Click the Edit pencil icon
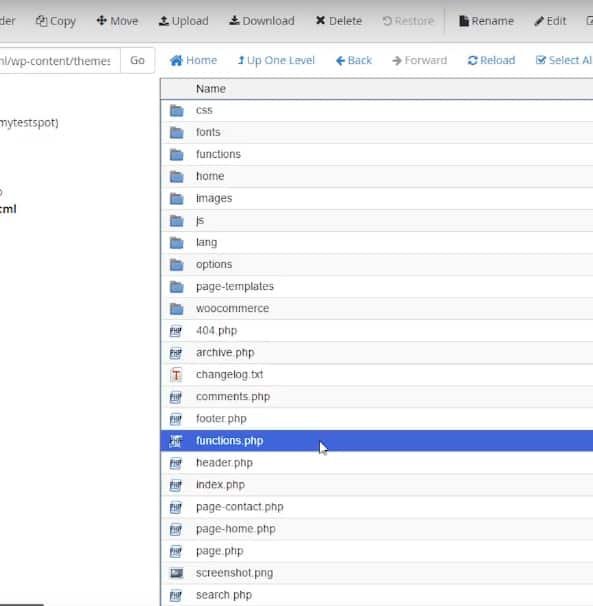 [538, 21]
